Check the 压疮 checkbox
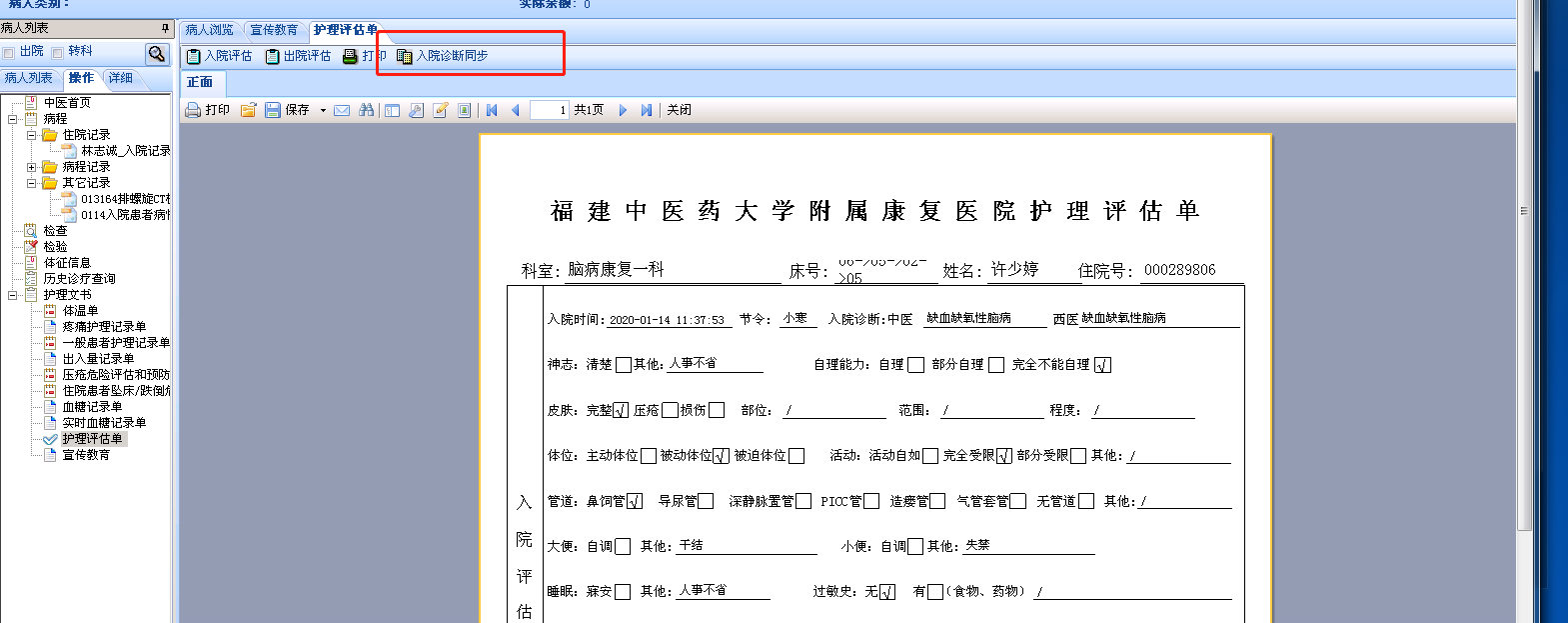 coord(670,410)
